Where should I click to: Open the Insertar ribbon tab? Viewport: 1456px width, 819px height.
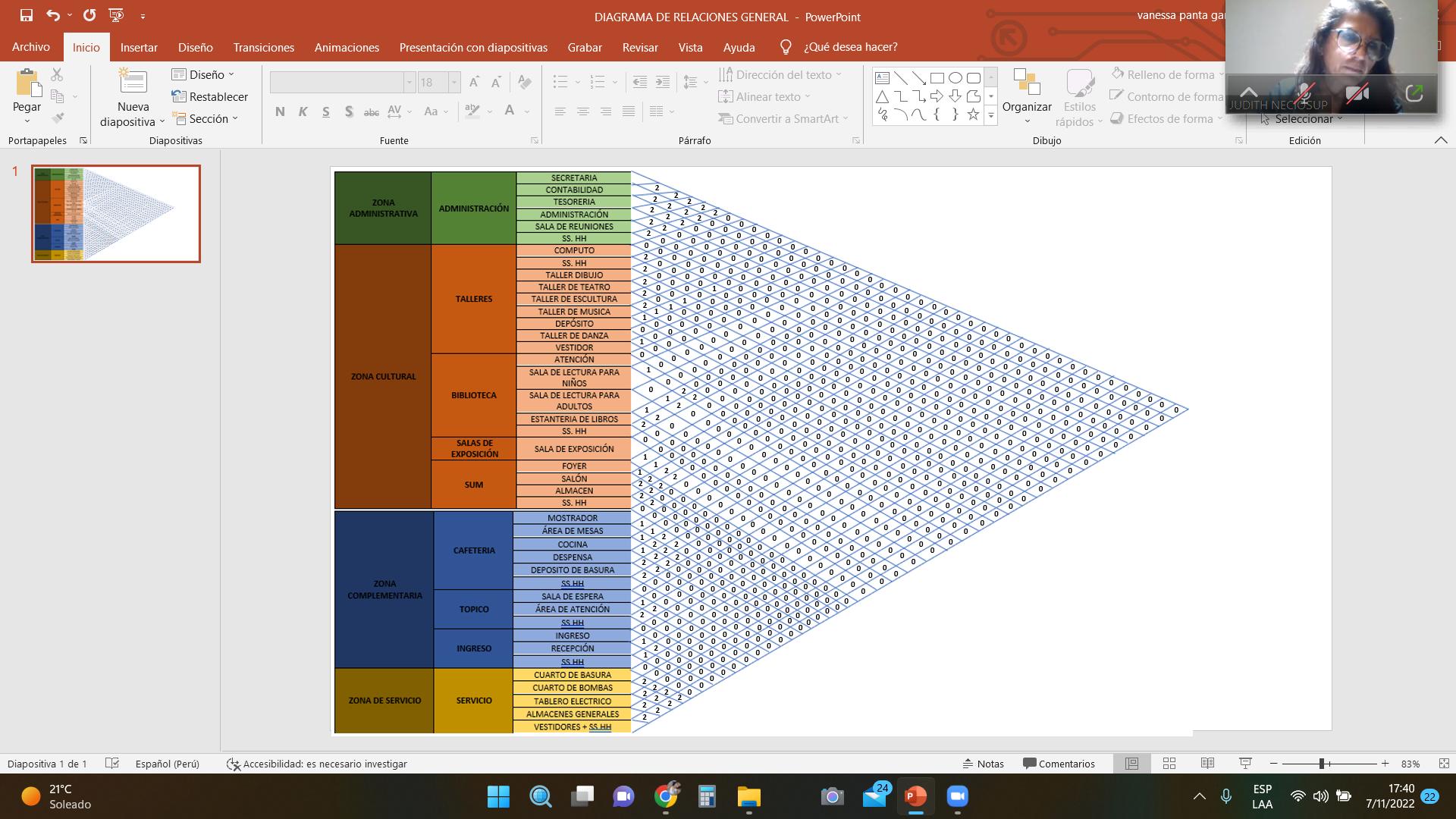pos(139,47)
